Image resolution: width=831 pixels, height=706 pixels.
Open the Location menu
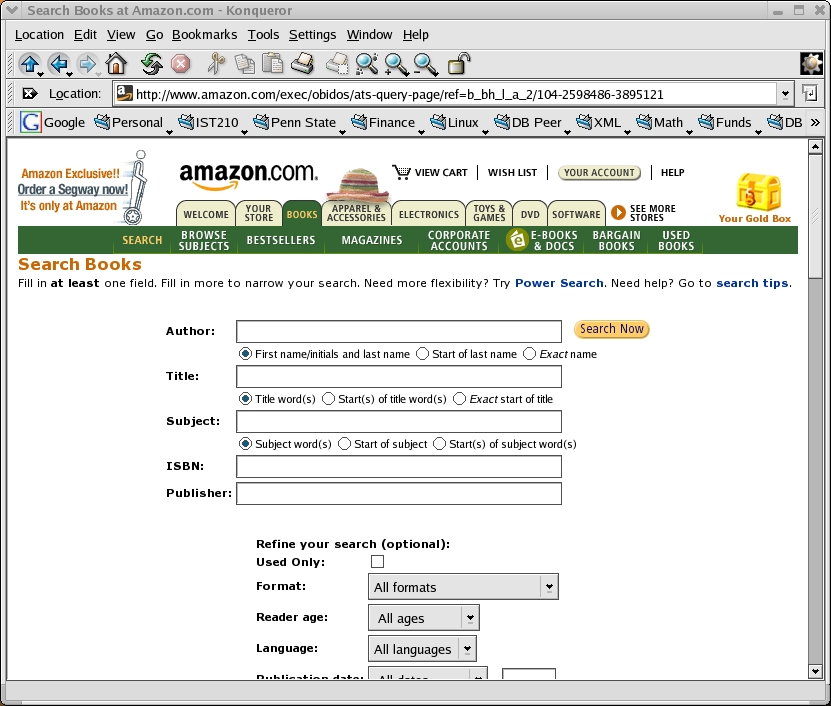tap(39, 35)
